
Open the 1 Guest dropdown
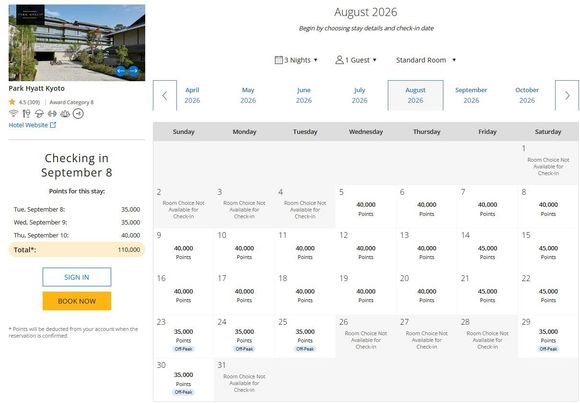click(356, 60)
